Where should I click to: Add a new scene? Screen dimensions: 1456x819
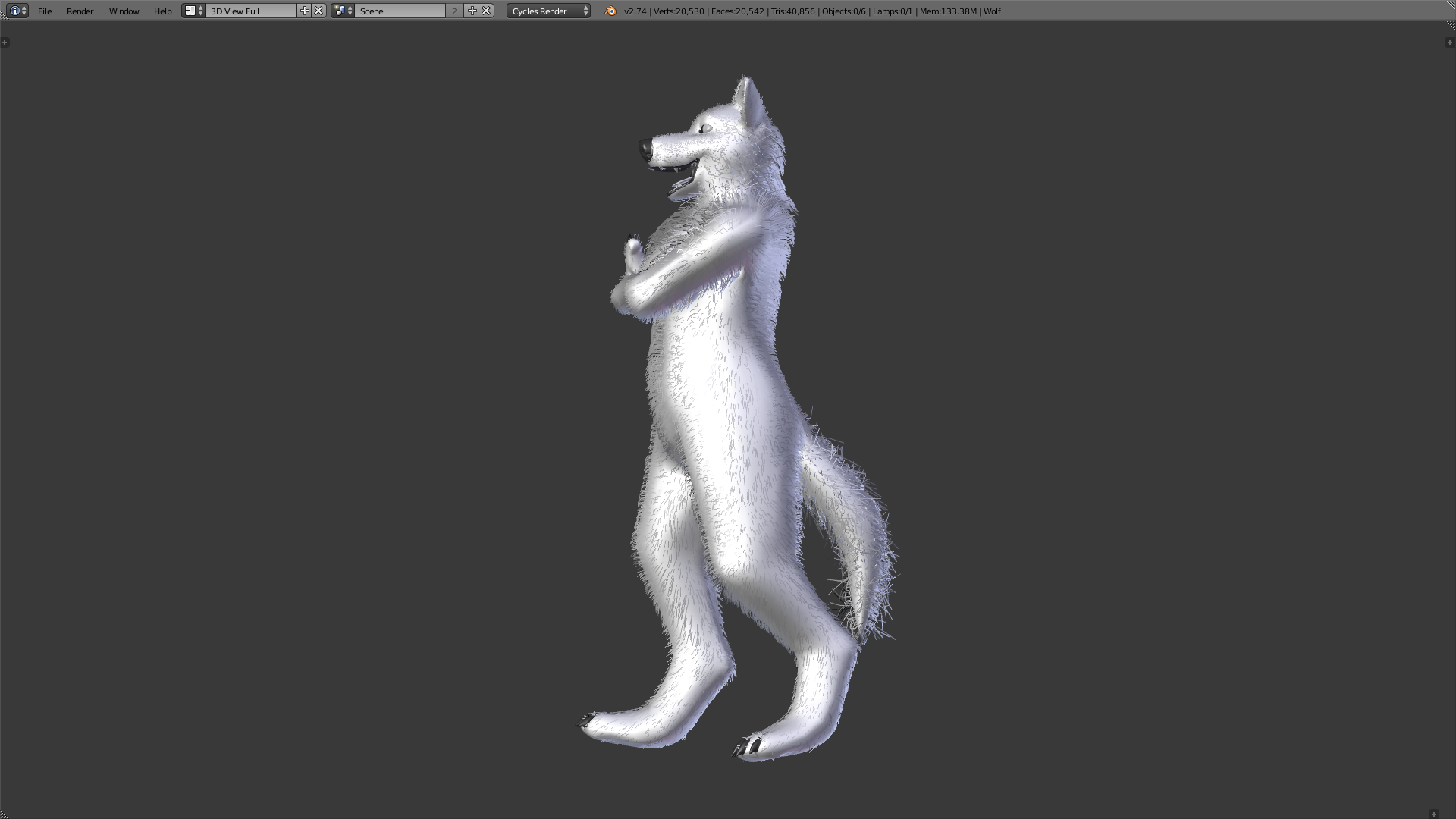[472, 11]
